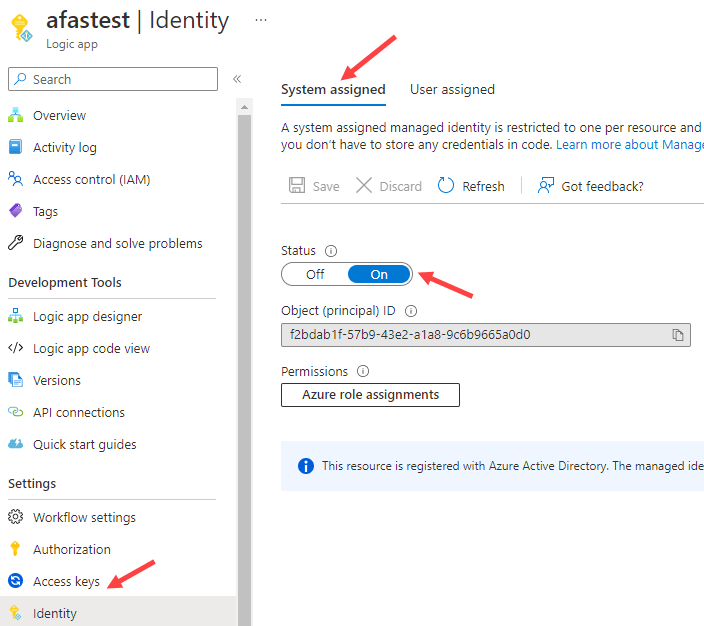The height and width of the screenshot is (626, 704).
Task: Click the Discard label in the toolbar
Action: [400, 186]
